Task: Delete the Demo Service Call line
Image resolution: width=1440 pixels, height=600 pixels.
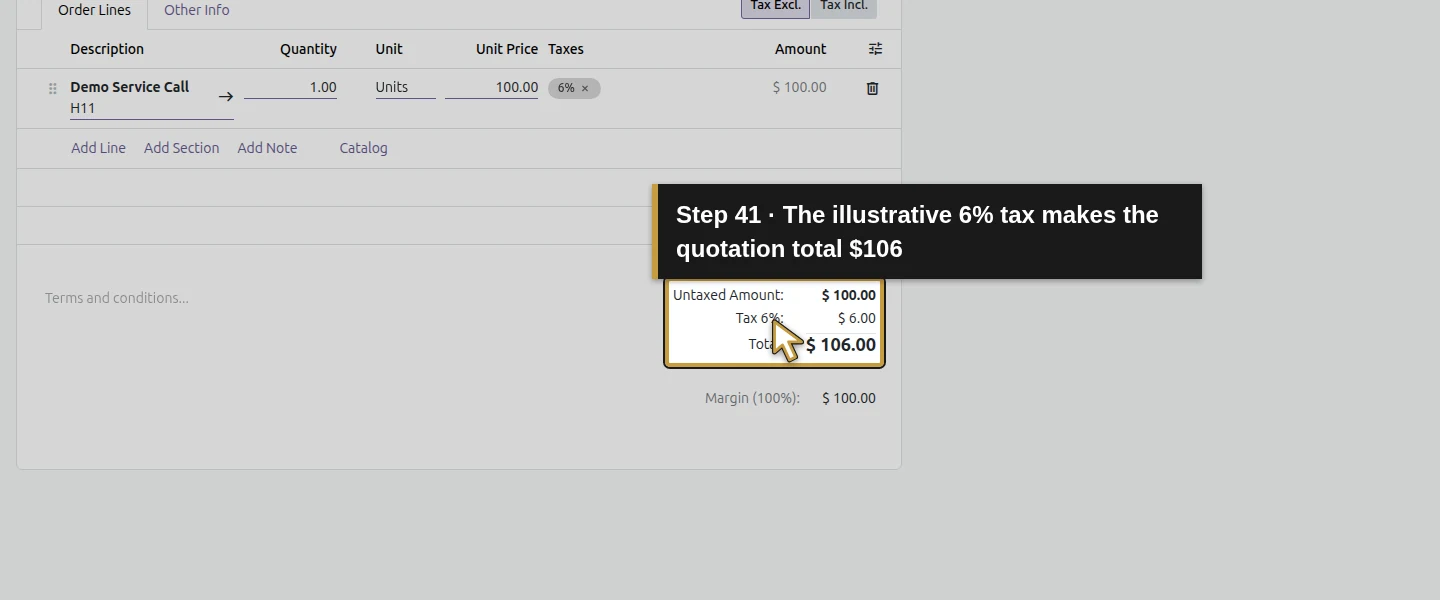Action: pyautogui.click(x=872, y=88)
